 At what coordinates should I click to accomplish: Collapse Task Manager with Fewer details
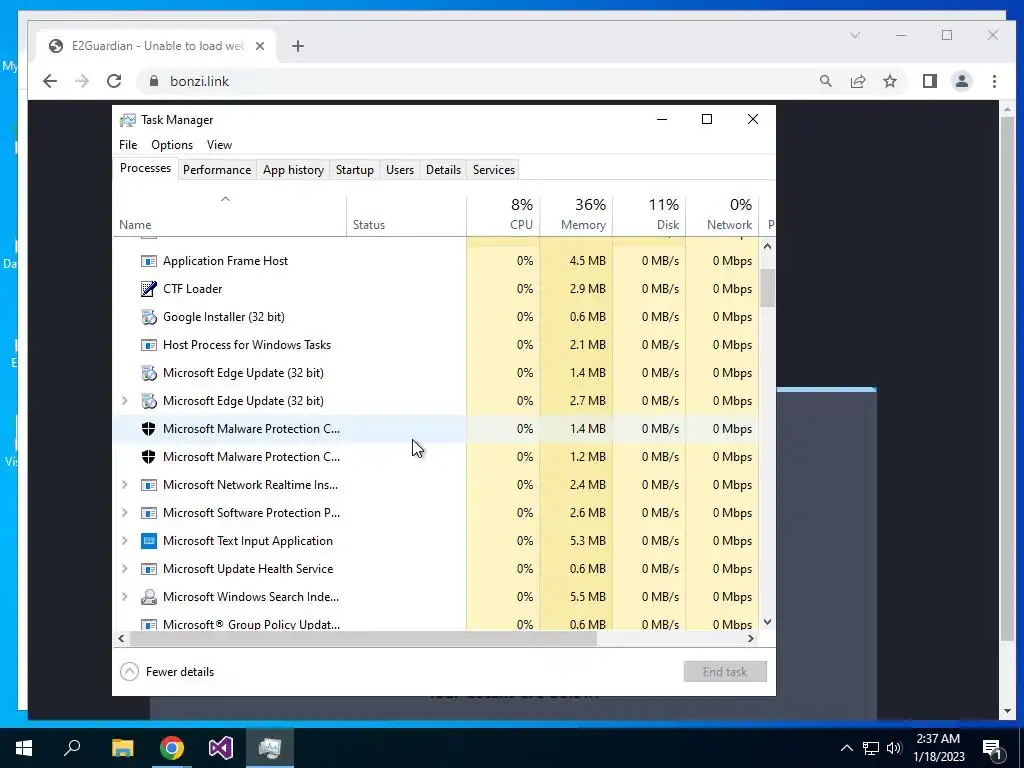pos(167,672)
